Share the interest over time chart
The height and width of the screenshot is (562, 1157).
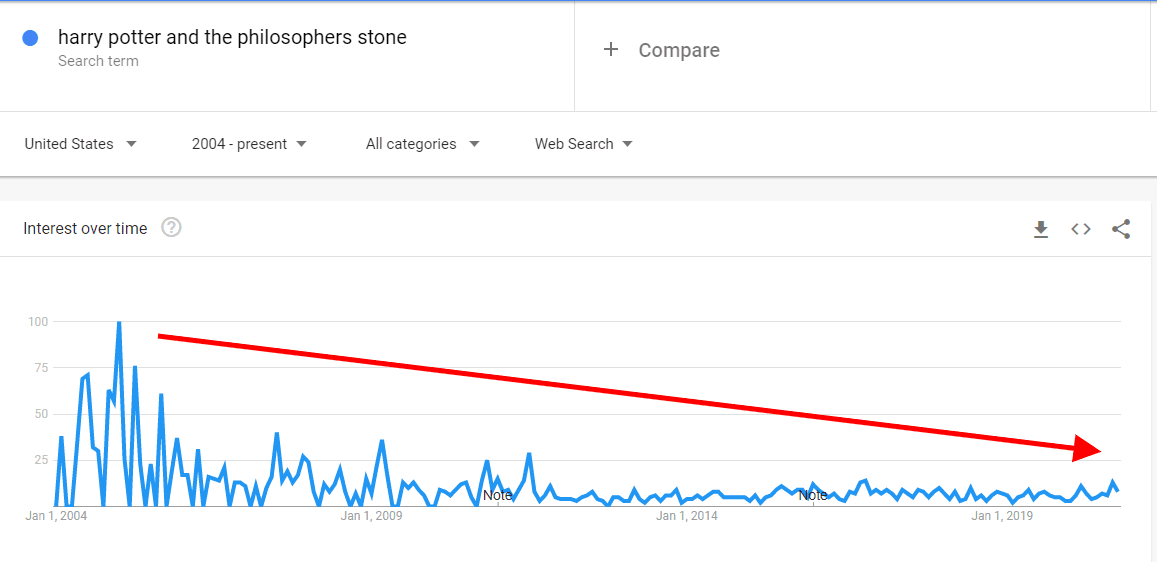(1121, 229)
